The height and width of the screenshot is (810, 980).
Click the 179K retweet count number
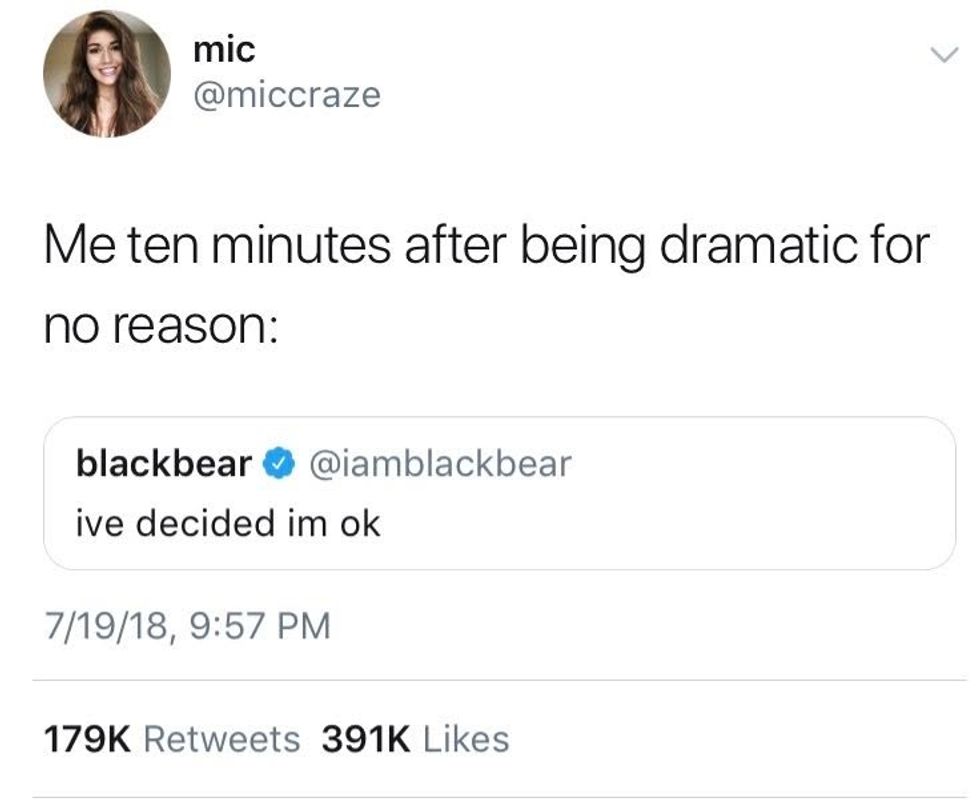[x=88, y=739]
